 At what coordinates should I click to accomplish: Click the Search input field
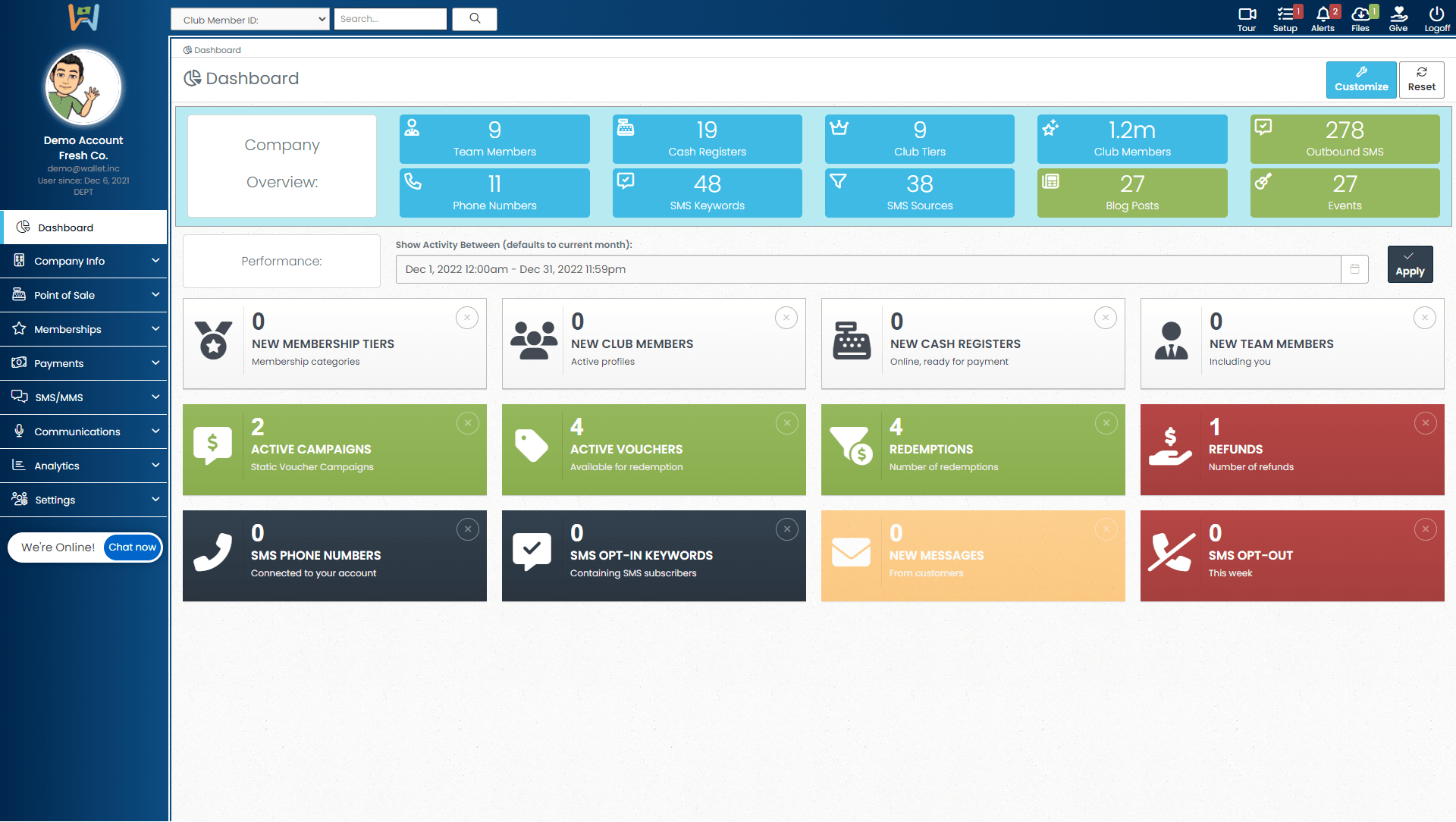pyautogui.click(x=390, y=19)
